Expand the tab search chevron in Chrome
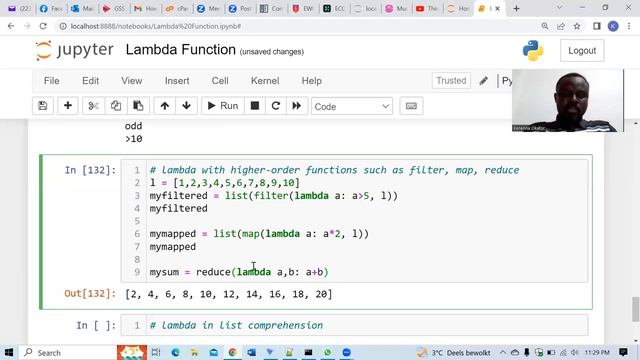The width and height of the screenshot is (640, 360). coord(559,8)
